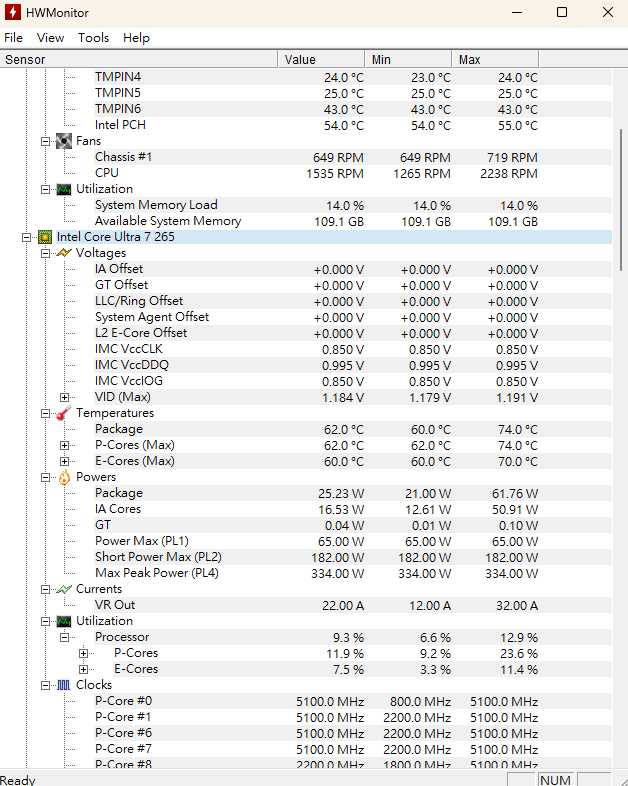Screen dimensions: 628x786
Task: Expand the VID (Max) entry
Action: tap(64, 398)
